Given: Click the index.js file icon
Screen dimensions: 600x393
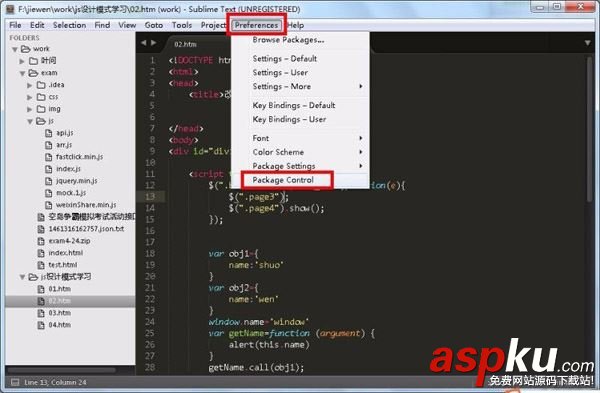Looking at the screenshot, I should click(49, 169).
